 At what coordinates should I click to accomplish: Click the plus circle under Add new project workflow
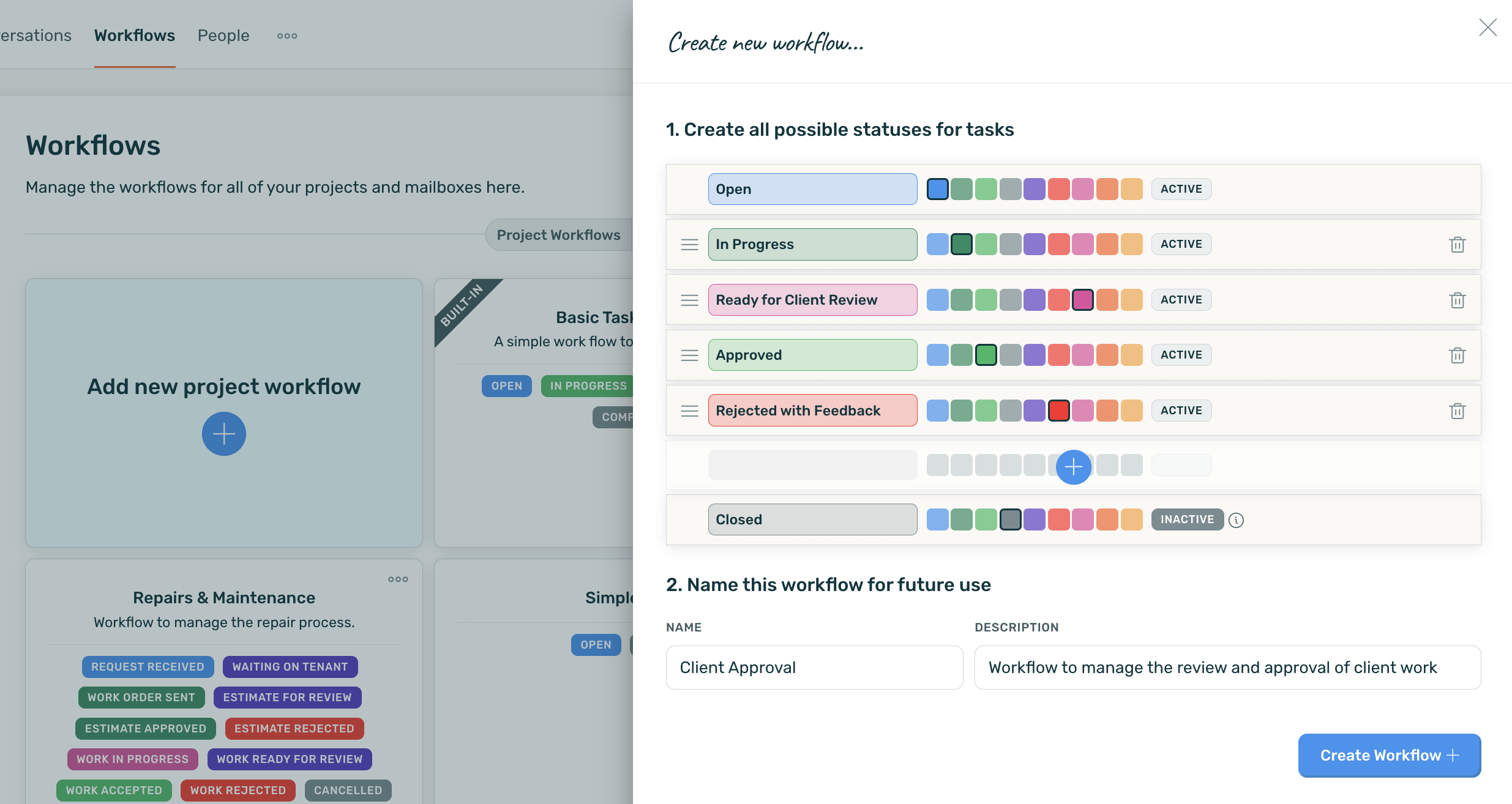point(223,433)
